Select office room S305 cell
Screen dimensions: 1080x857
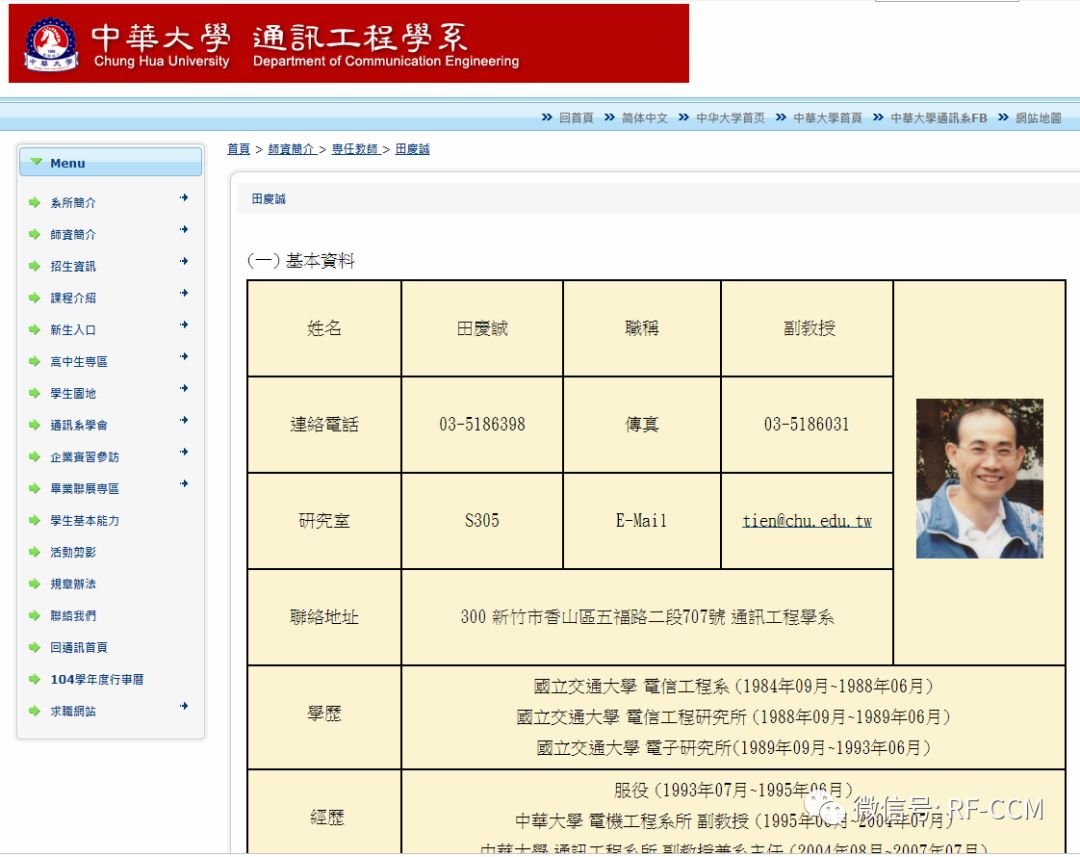point(482,521)
